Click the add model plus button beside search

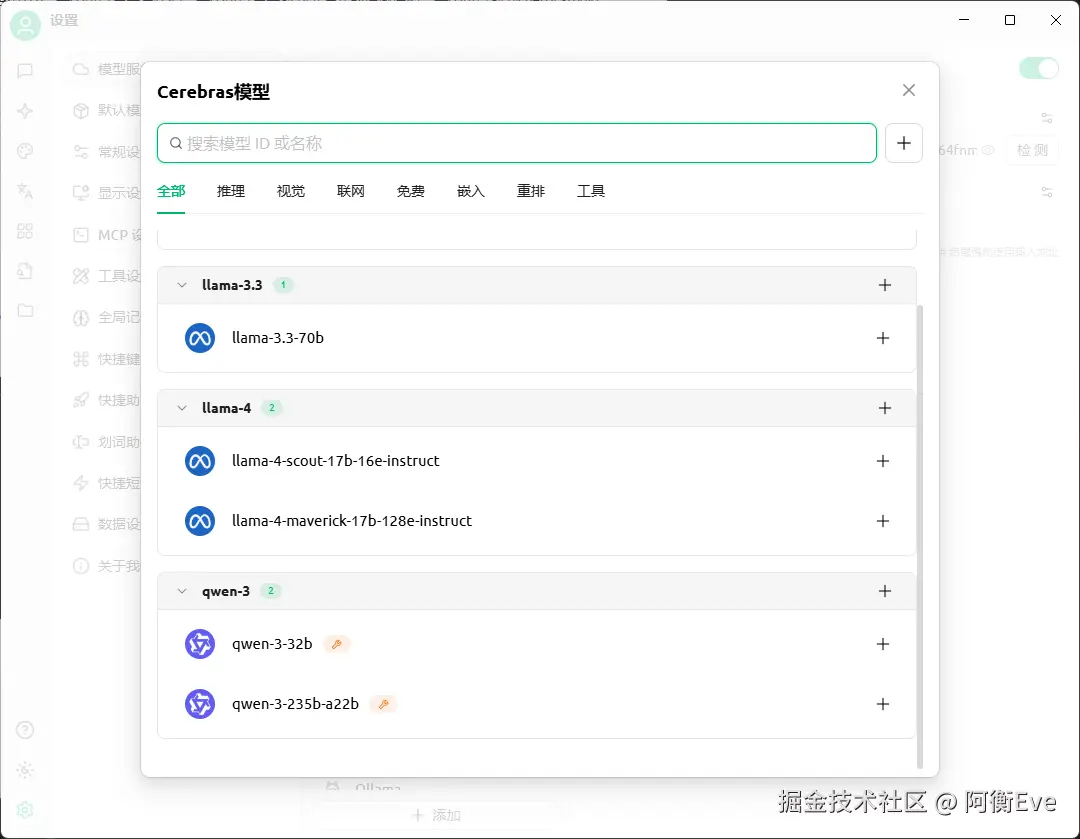tap(904, 143)
